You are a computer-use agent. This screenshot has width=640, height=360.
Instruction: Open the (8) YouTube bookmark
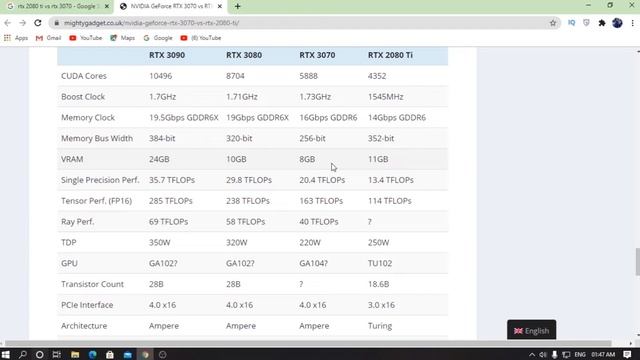point(201,38)
